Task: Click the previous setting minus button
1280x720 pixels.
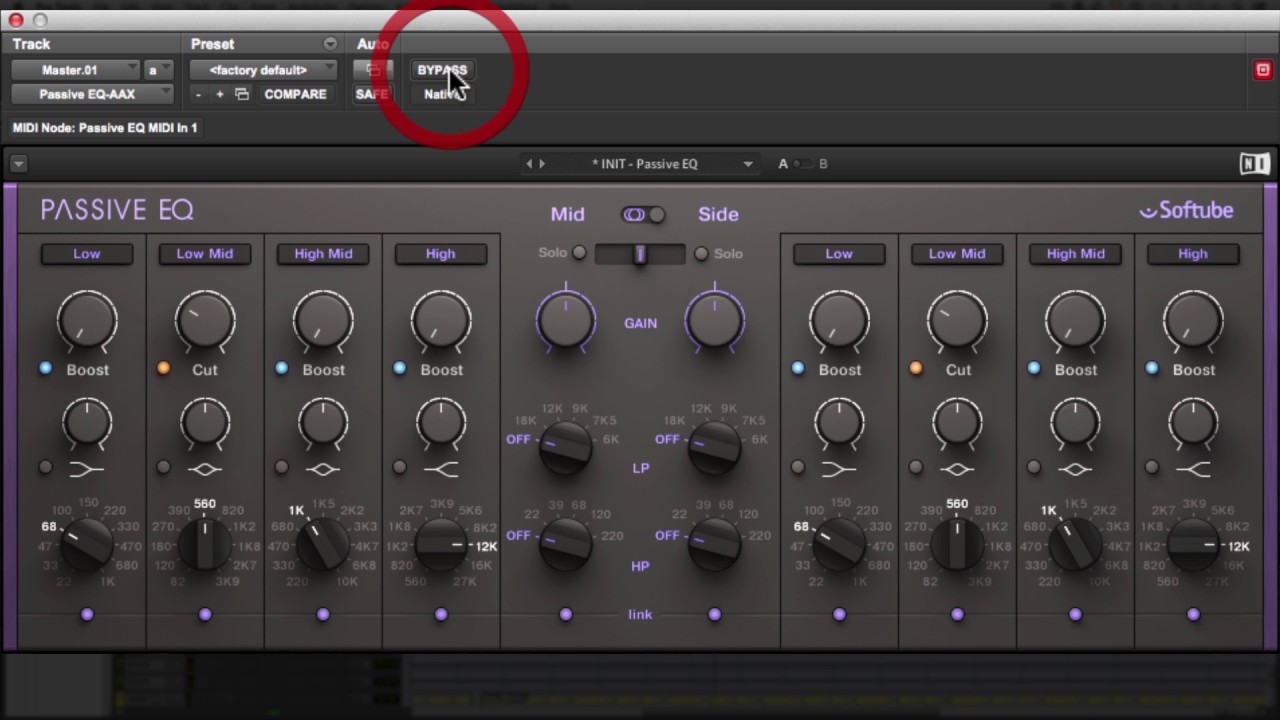Action: pyautogui.click(x=198, y=94)
